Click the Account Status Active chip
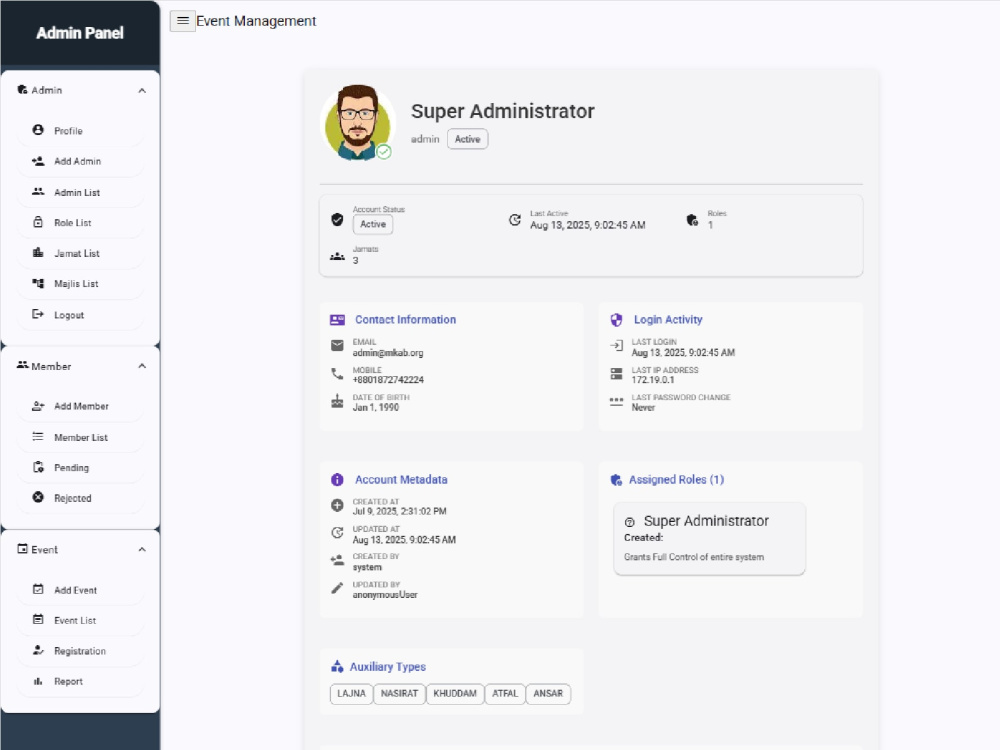This screenshot has height=750, width=1000. (x=373, y=224)
